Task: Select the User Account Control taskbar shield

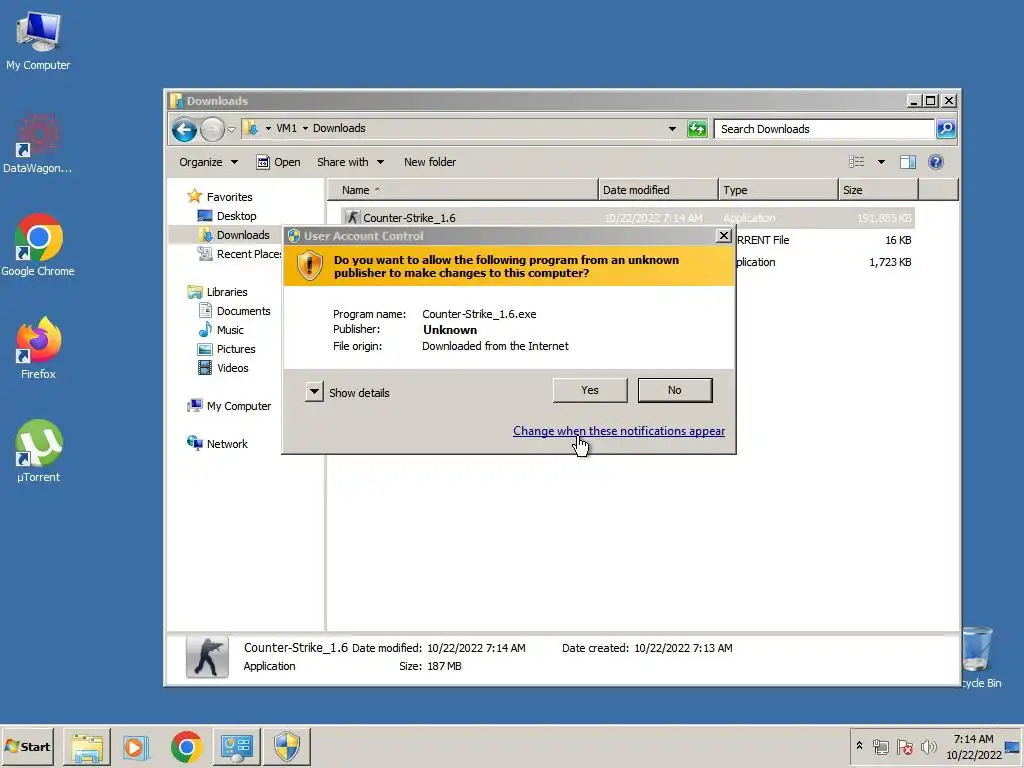Action: (287, 746)
